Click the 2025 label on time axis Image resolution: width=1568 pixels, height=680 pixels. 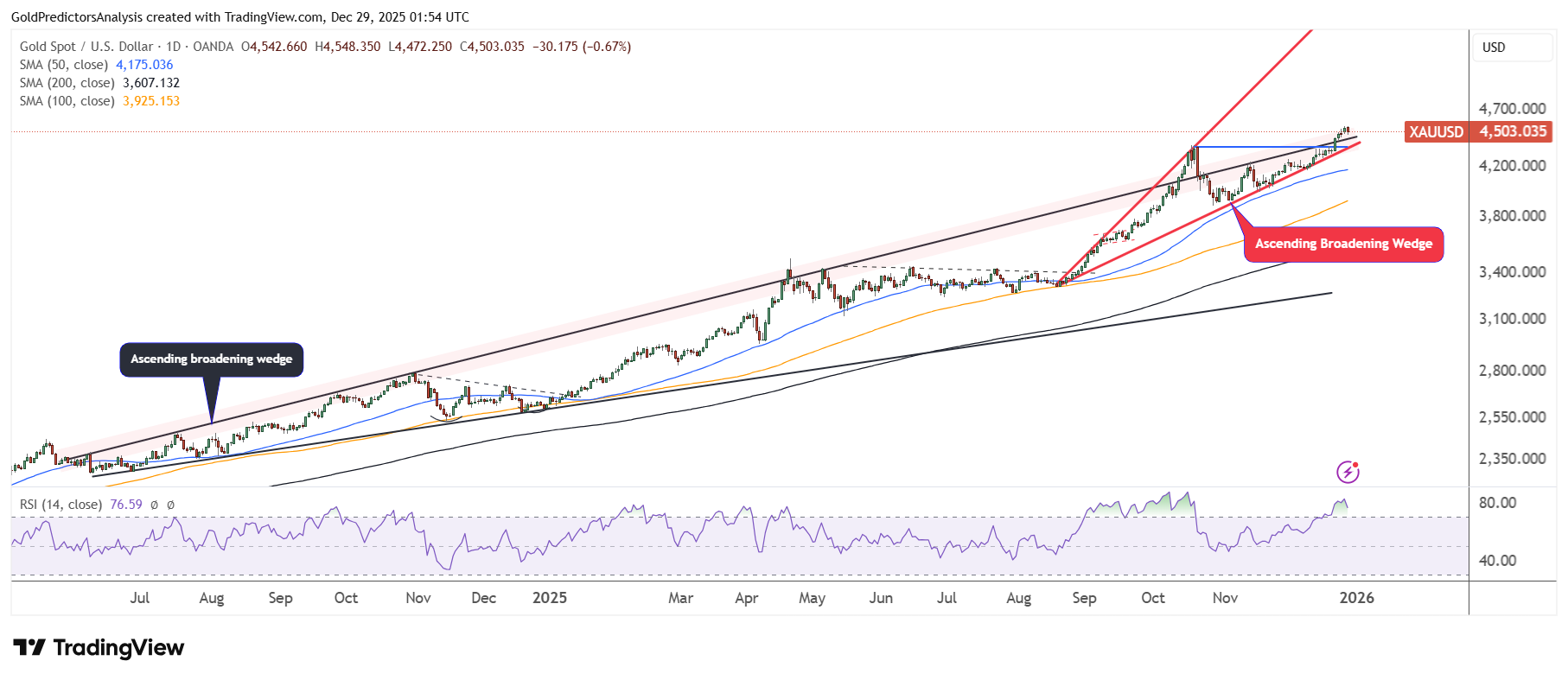[550, 598]
